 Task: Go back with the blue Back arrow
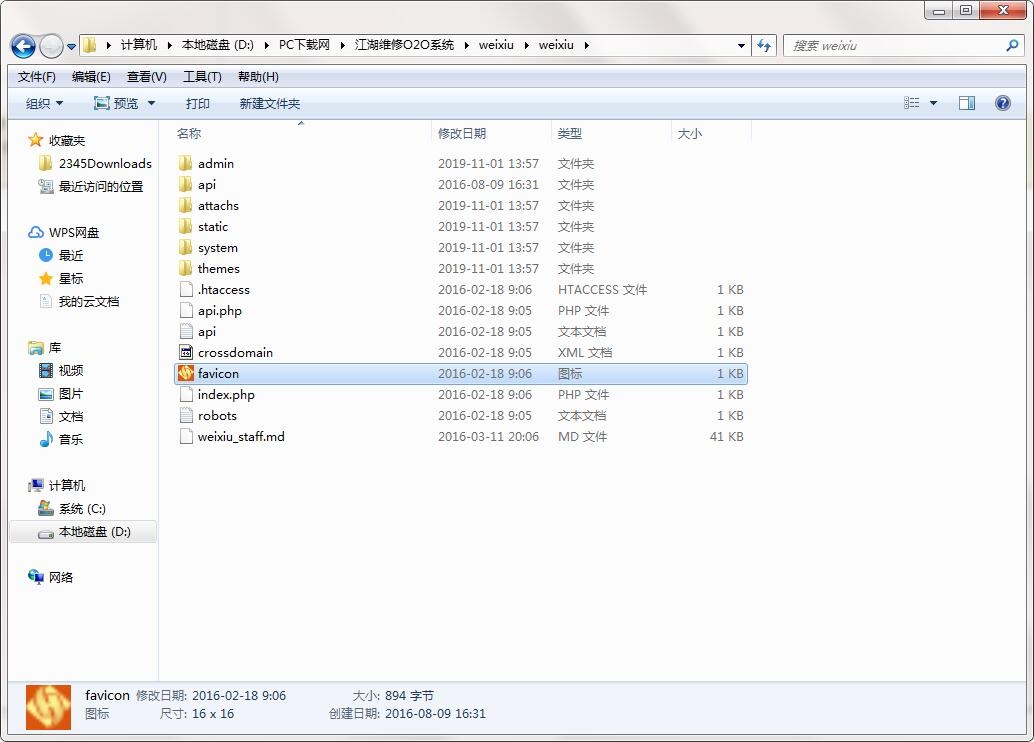24,46
